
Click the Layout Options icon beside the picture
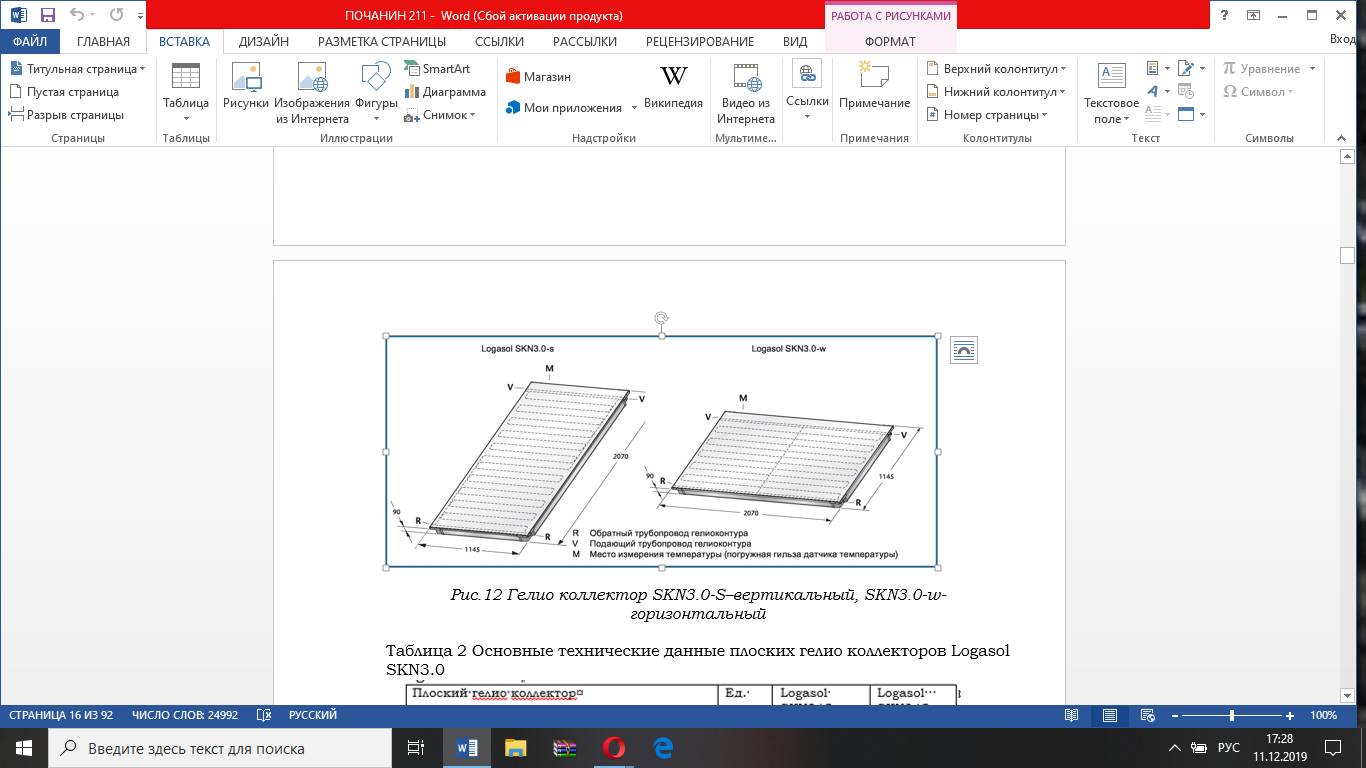click(x=963, y=350)
